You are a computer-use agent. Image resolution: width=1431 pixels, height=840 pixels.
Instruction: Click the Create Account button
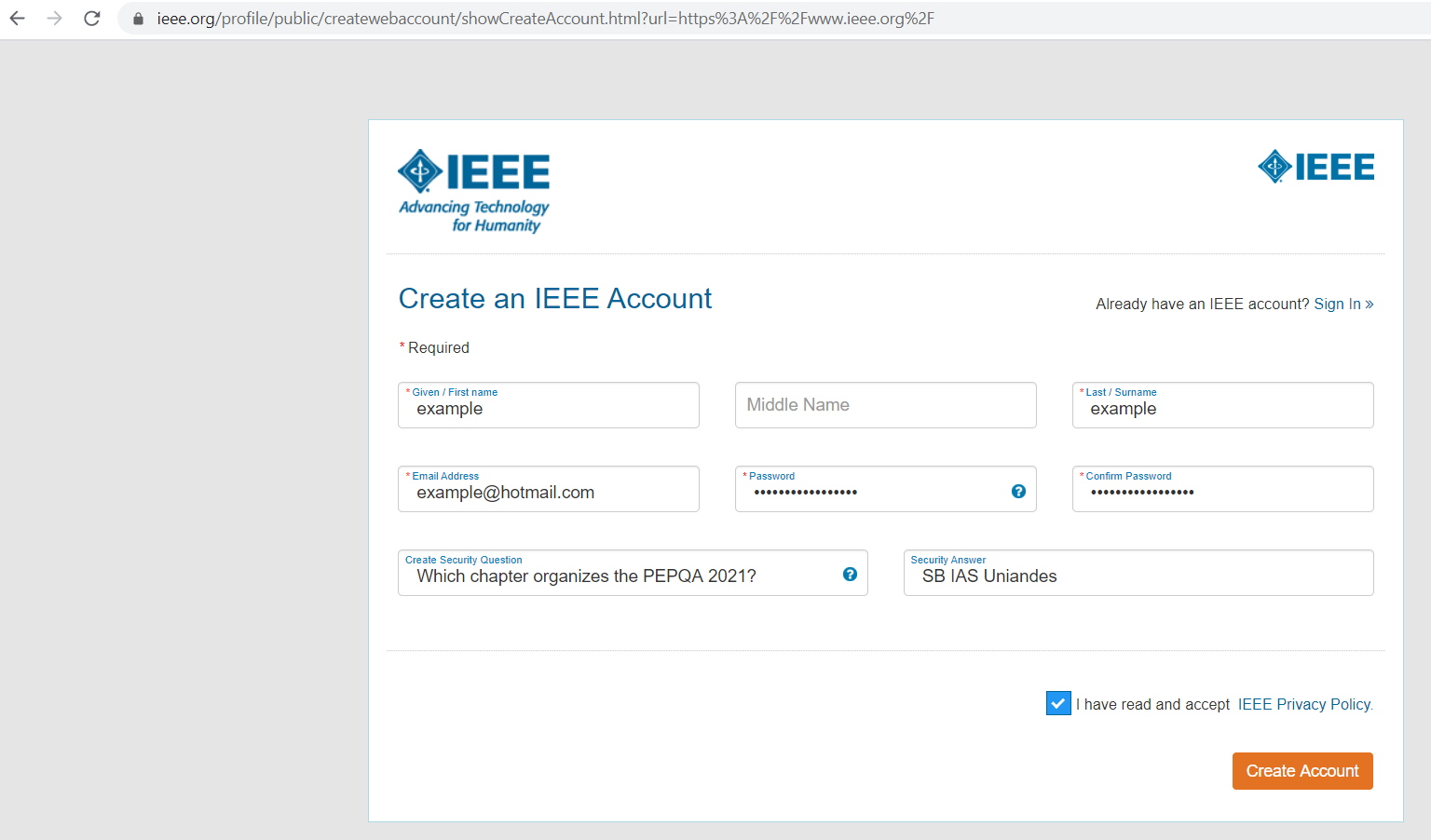click(x=1302, y=771)
